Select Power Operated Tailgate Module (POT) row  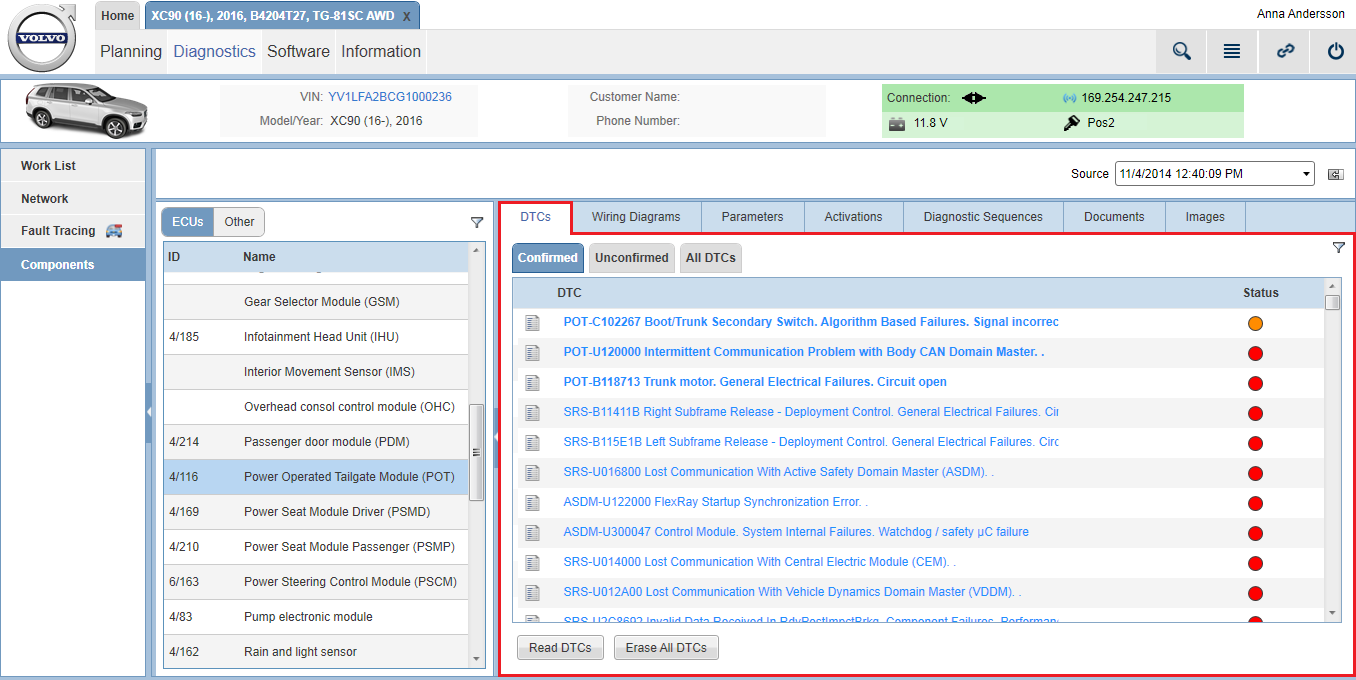point(316,477)
